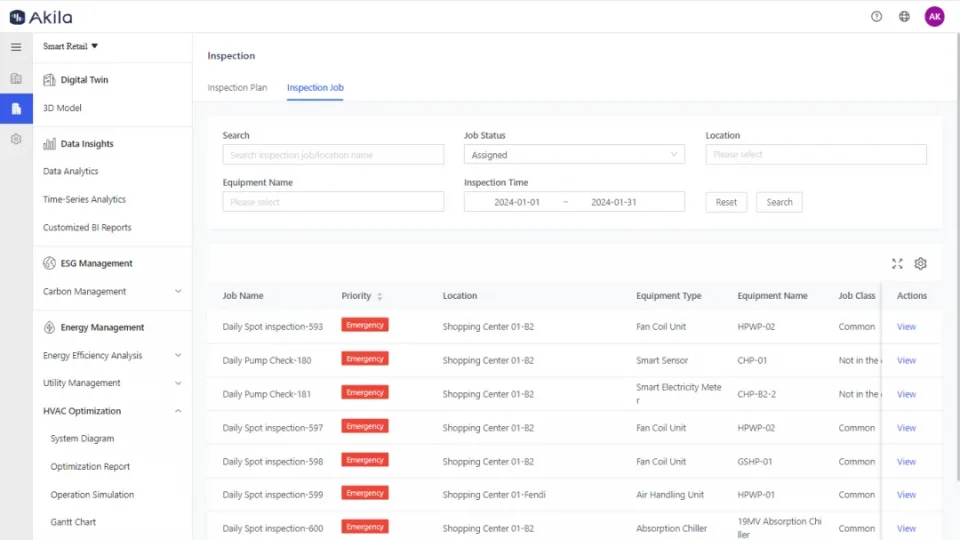This screenshot has height=540, width=960.
Task: Click Equipment Type column header
Action: pos(669,296)
